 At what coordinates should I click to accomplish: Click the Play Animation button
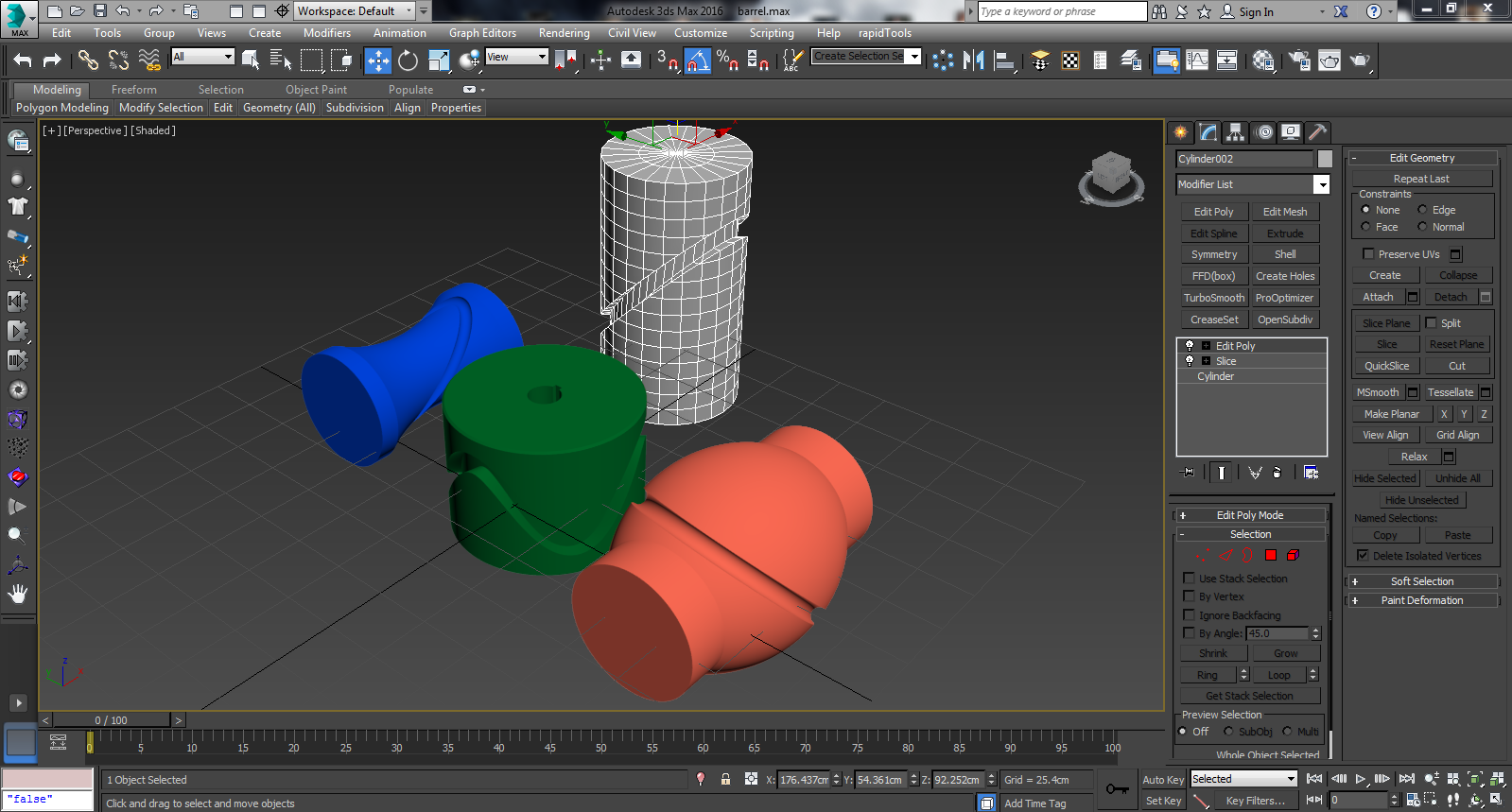tap(1361, 779)
